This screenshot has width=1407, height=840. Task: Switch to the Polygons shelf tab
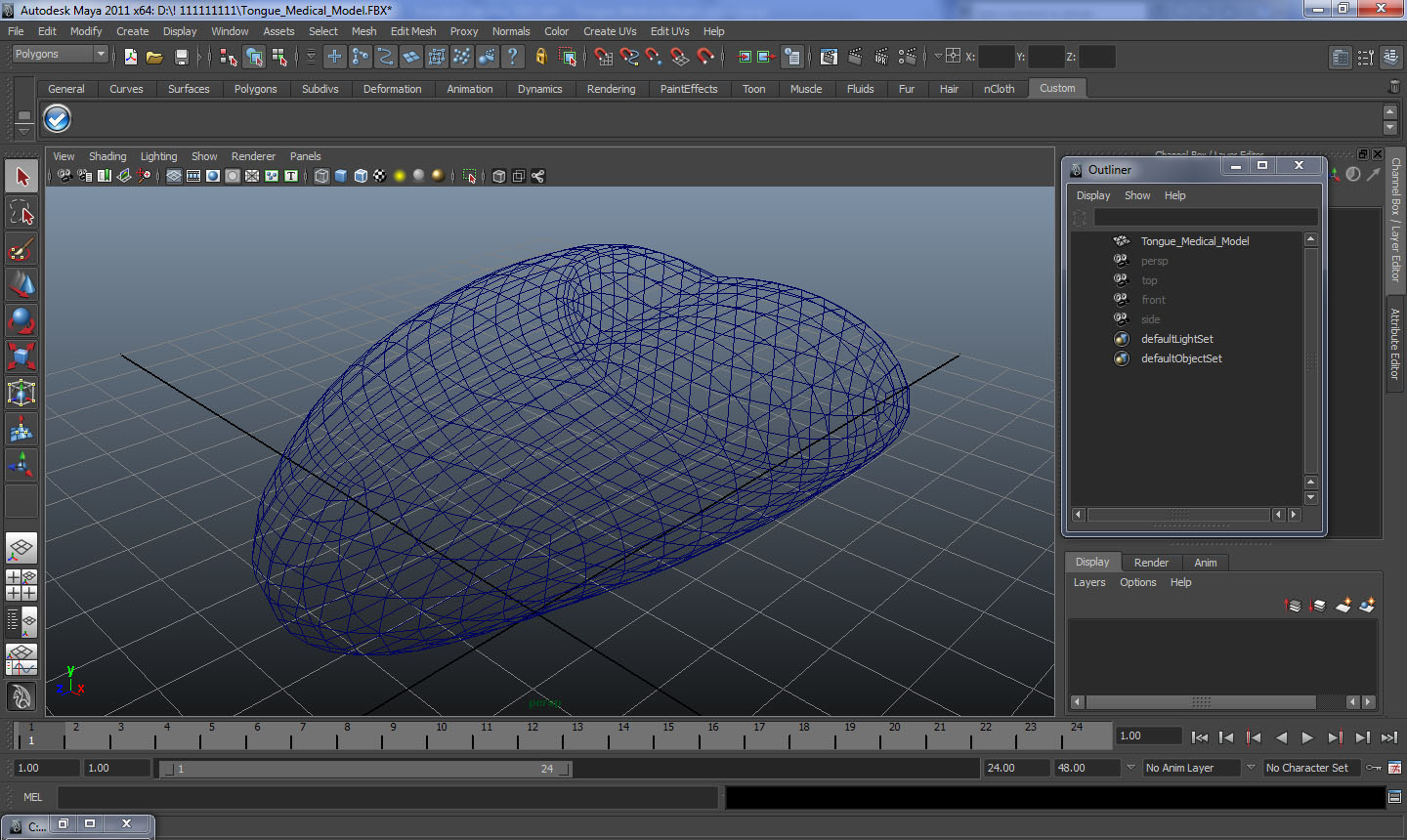coord(255,89)
